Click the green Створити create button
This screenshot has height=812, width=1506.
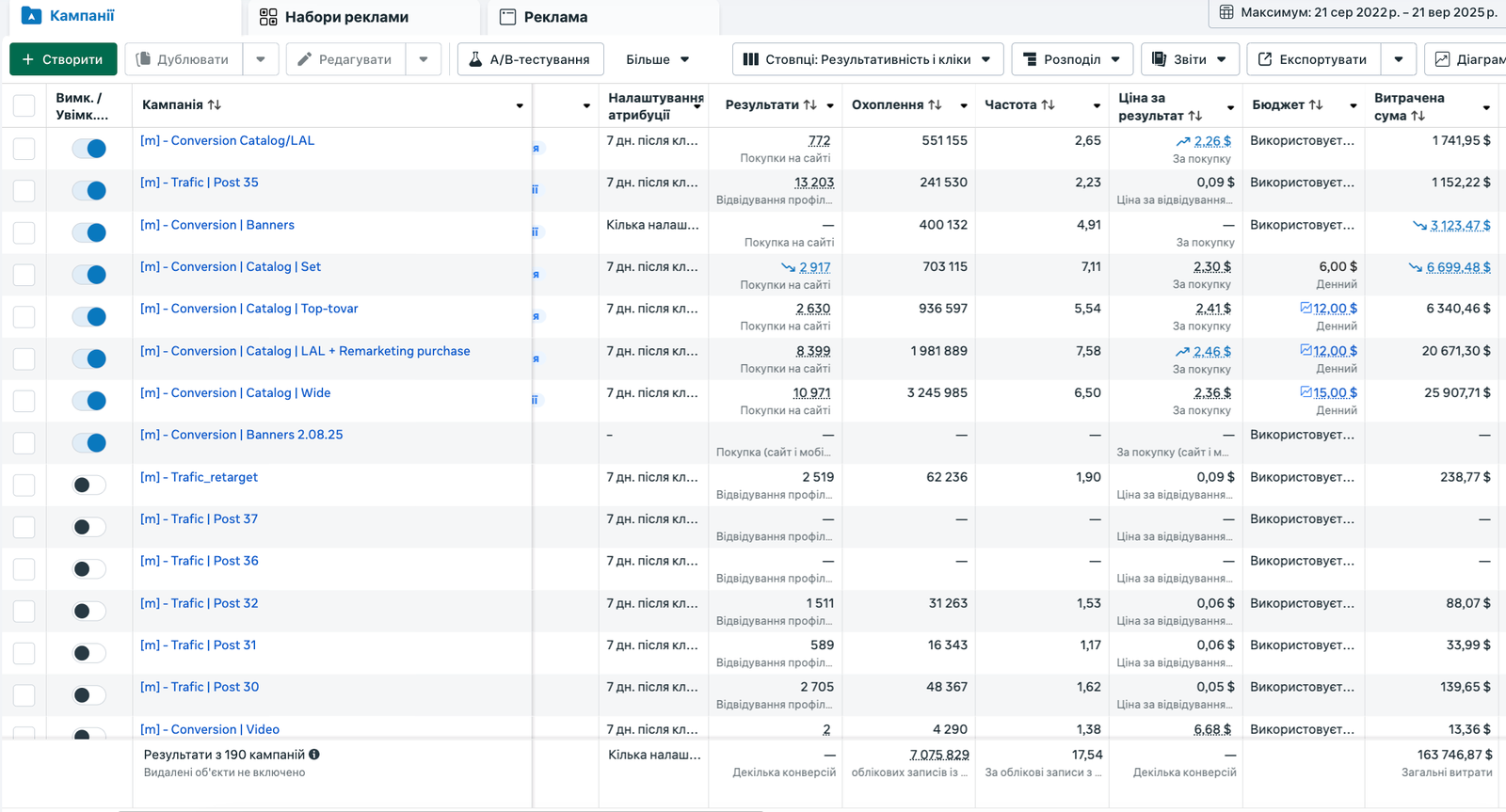coord(63,59)
